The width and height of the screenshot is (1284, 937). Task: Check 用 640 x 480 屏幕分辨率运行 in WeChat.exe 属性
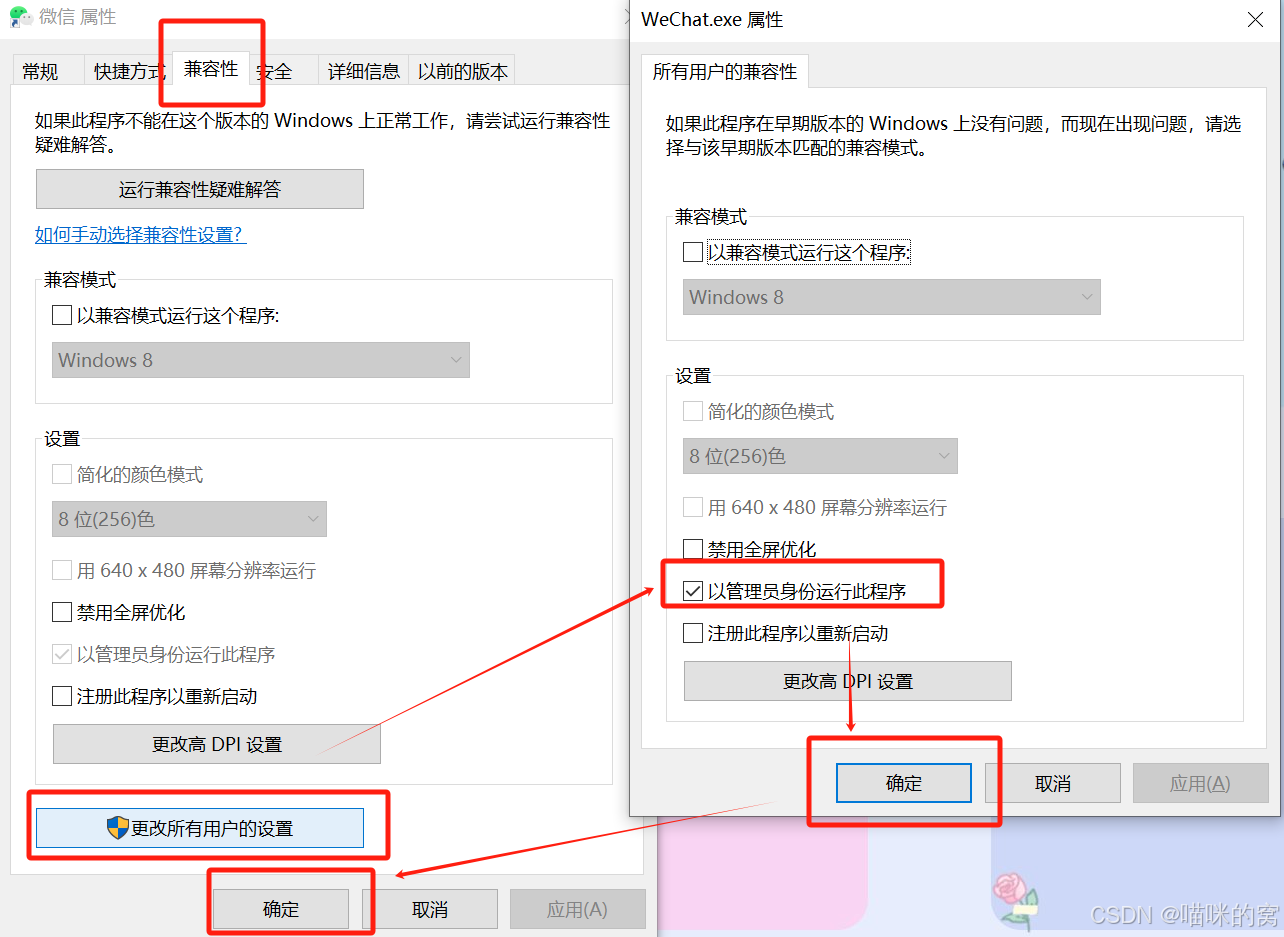point(693,508)
